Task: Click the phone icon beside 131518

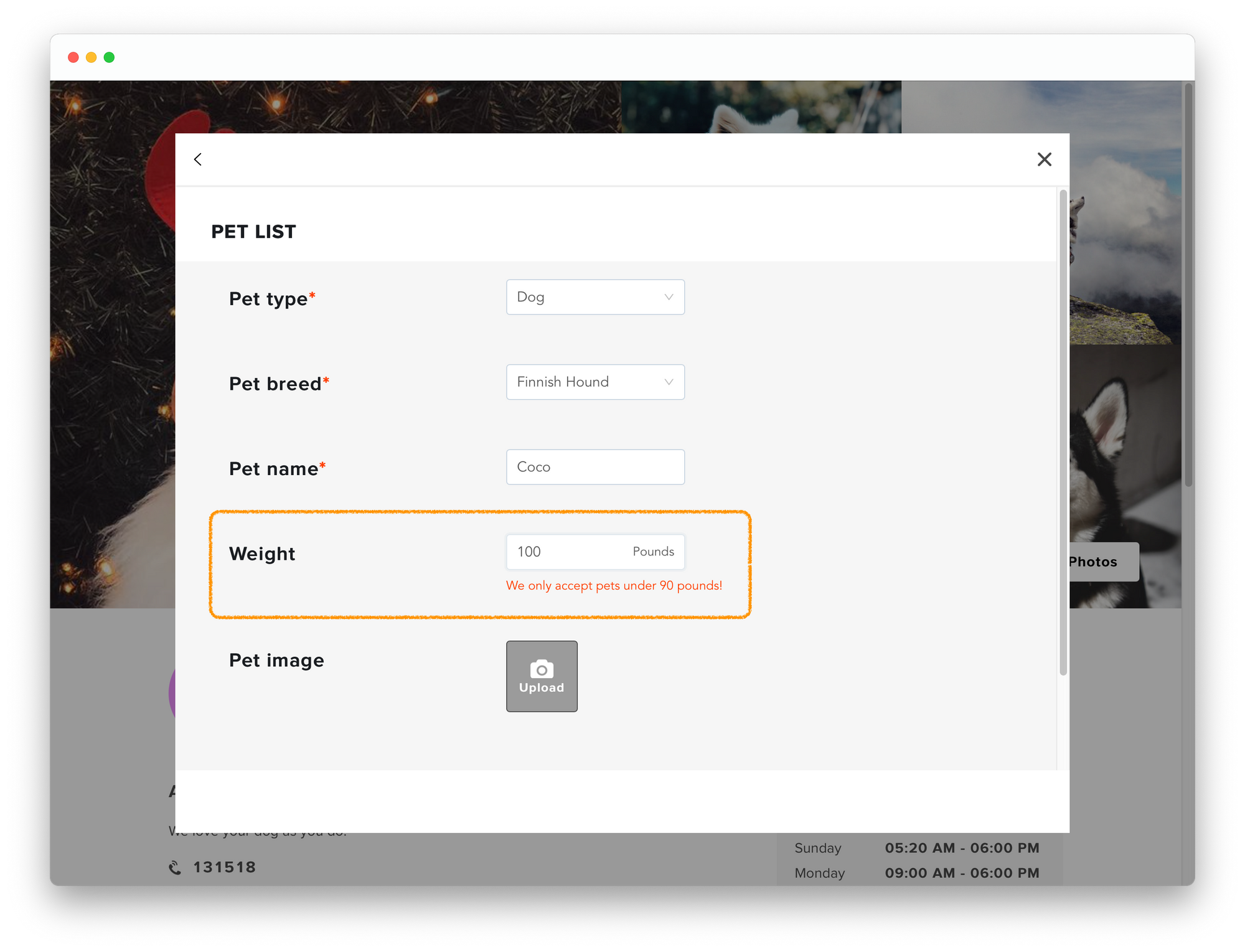Action: (x=175, y=867)
